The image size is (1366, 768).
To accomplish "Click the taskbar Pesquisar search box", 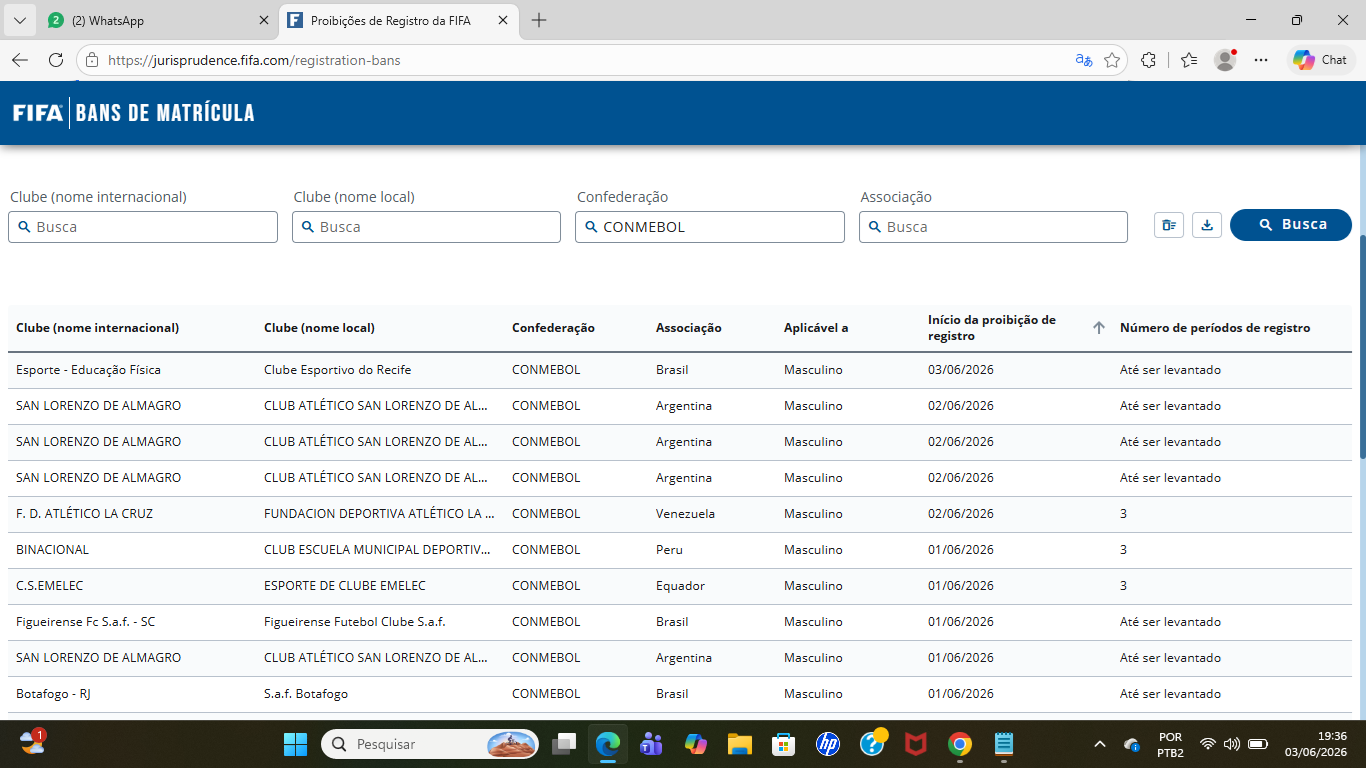I will (430, 744).
